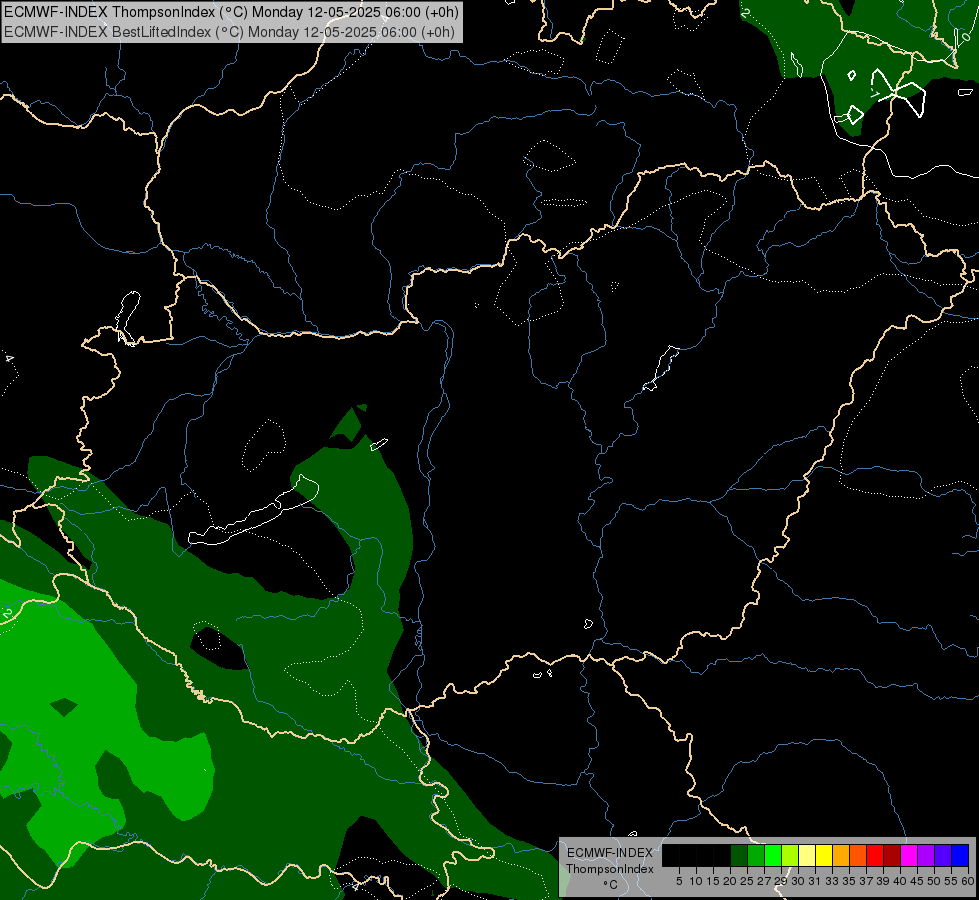Select the medium green 25-27 legend swatch
The width and height of the screenshot is (979, 900).
(756, 855)
